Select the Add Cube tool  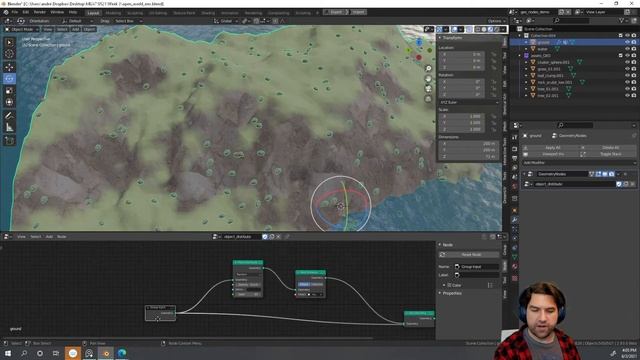9,141
